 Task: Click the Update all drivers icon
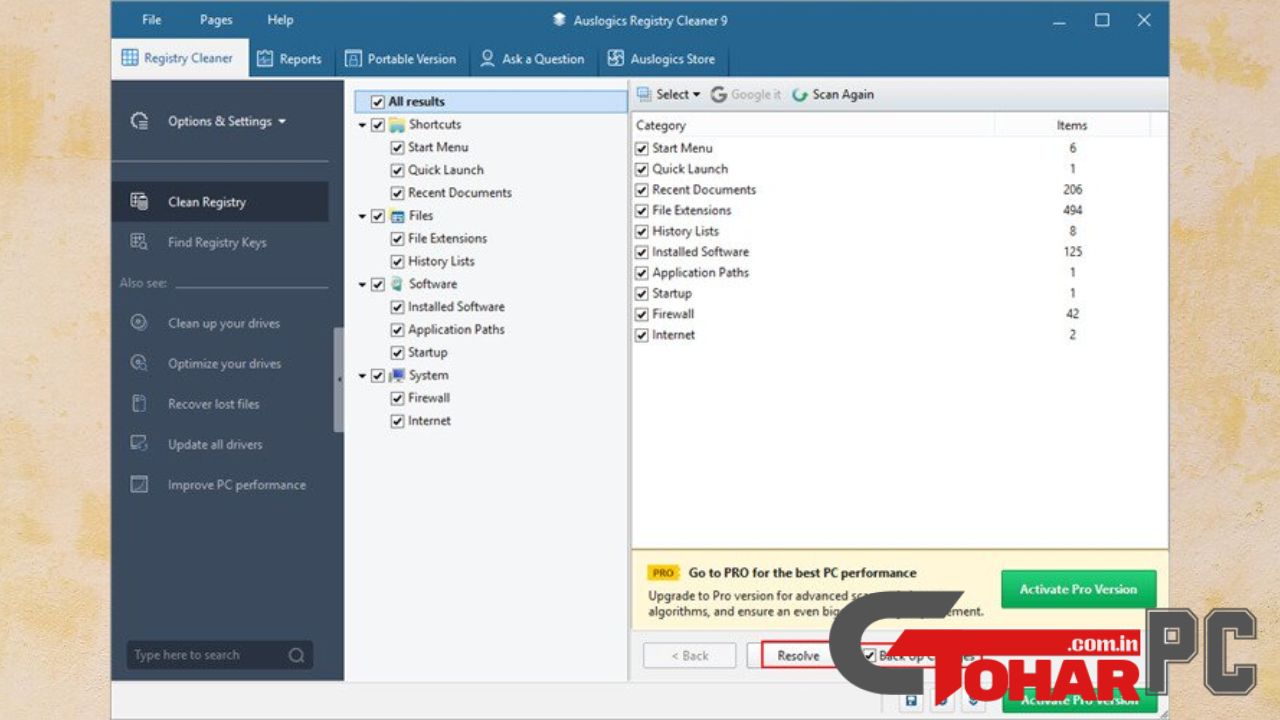tap(139, 444)
